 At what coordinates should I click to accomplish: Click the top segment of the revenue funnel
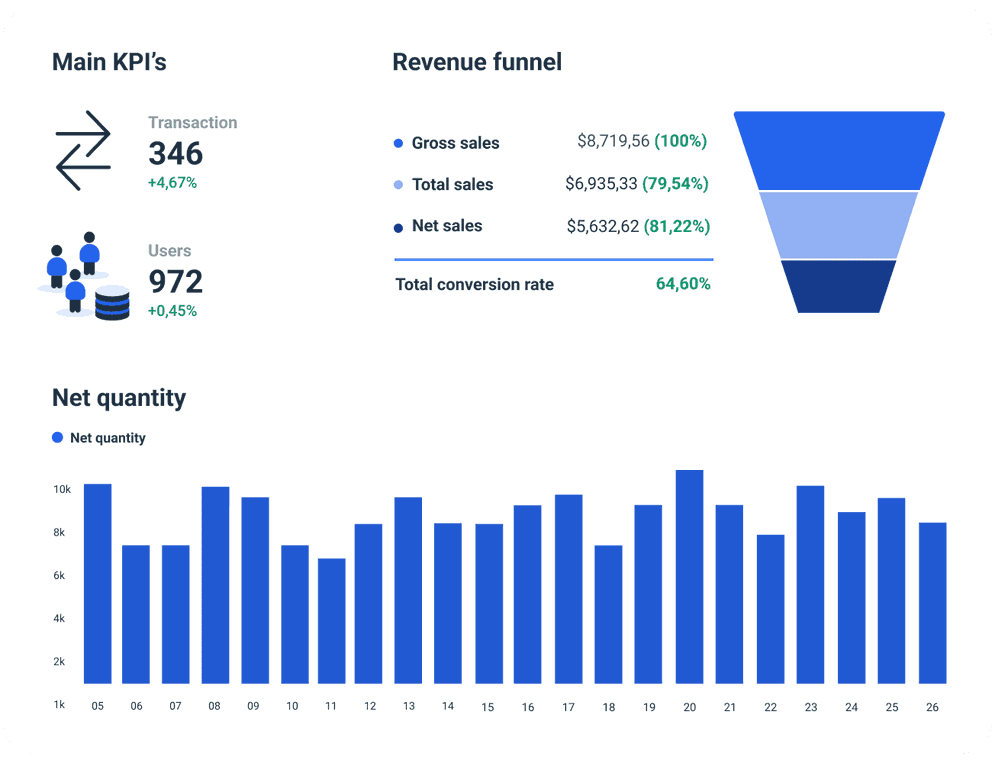[840, 148]
